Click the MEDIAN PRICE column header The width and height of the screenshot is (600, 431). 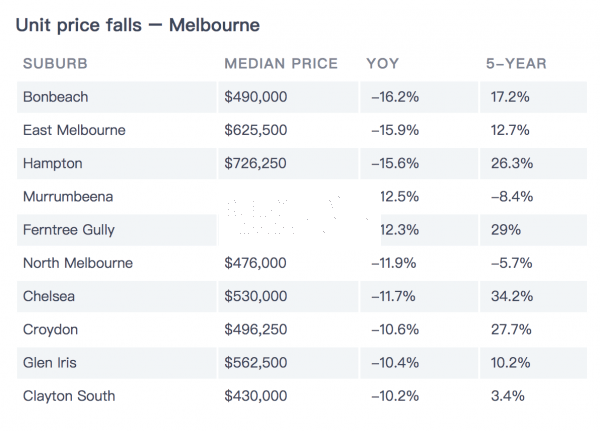coord(281,64)
